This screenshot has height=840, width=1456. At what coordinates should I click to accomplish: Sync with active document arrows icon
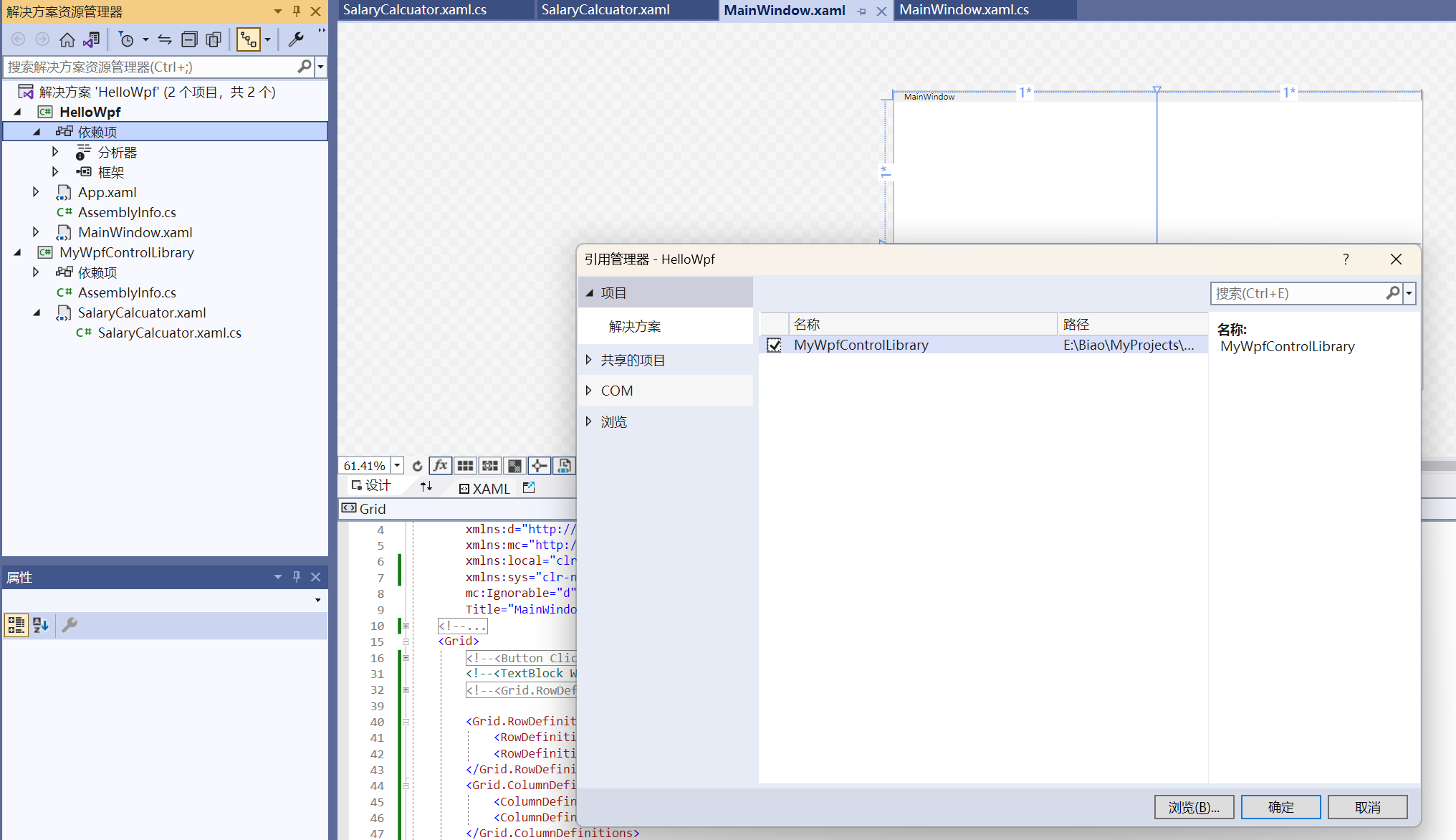click(165, 39)
